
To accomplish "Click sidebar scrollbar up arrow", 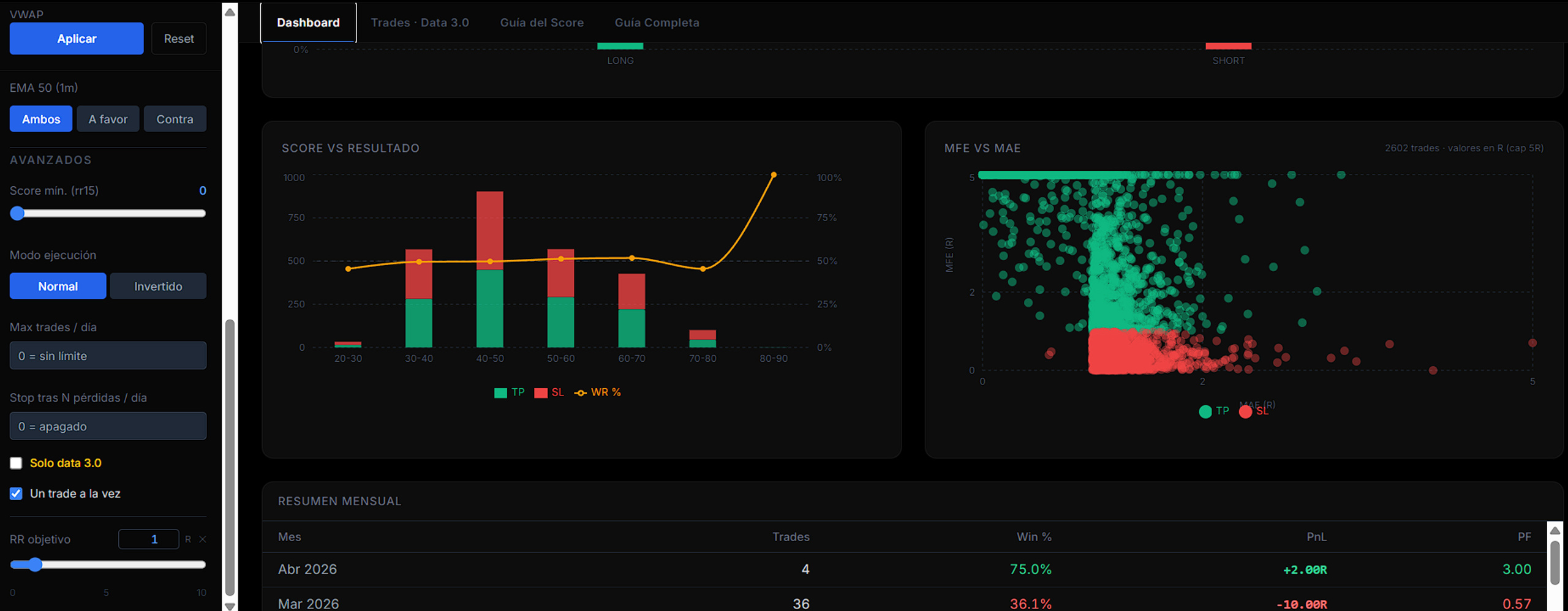I will click(230, 12).
